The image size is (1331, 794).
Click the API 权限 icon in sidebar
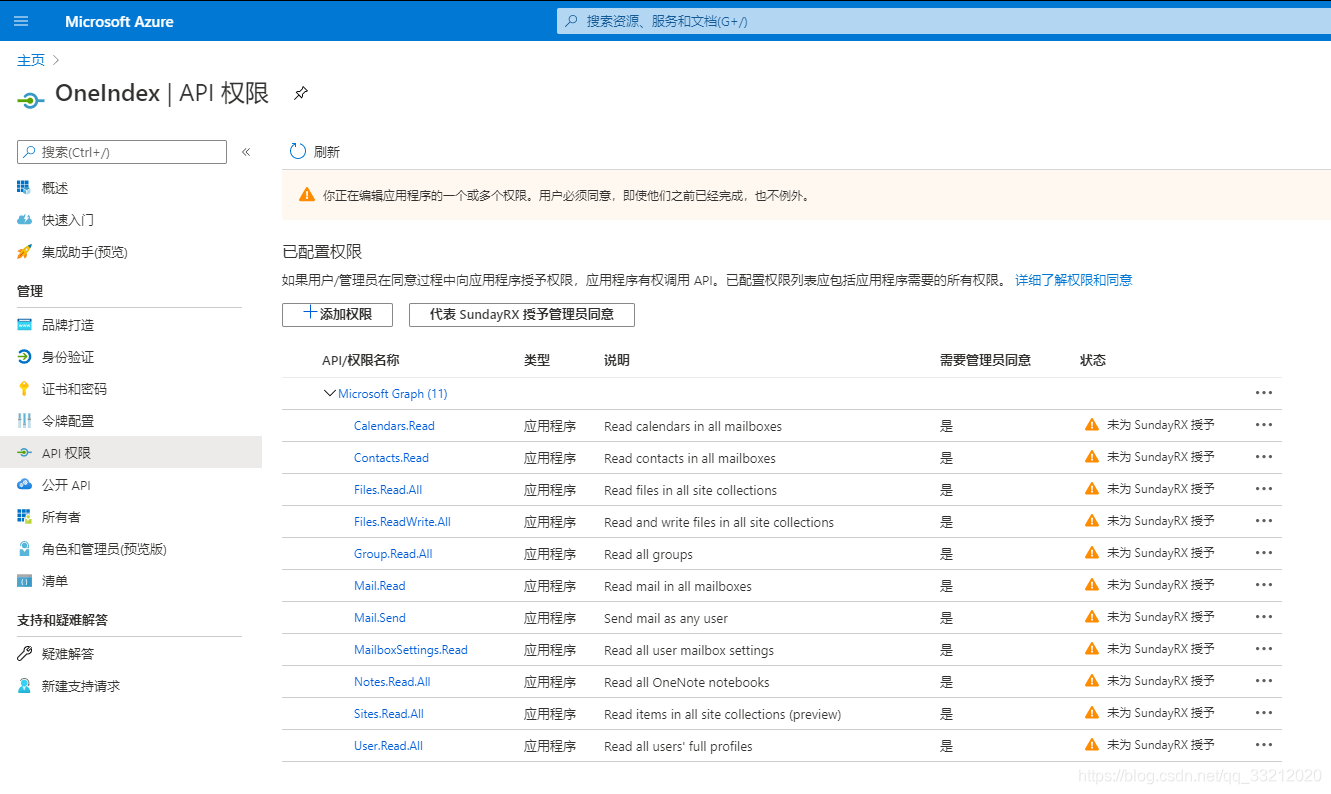pyautogui.click(x=25, y=453)
